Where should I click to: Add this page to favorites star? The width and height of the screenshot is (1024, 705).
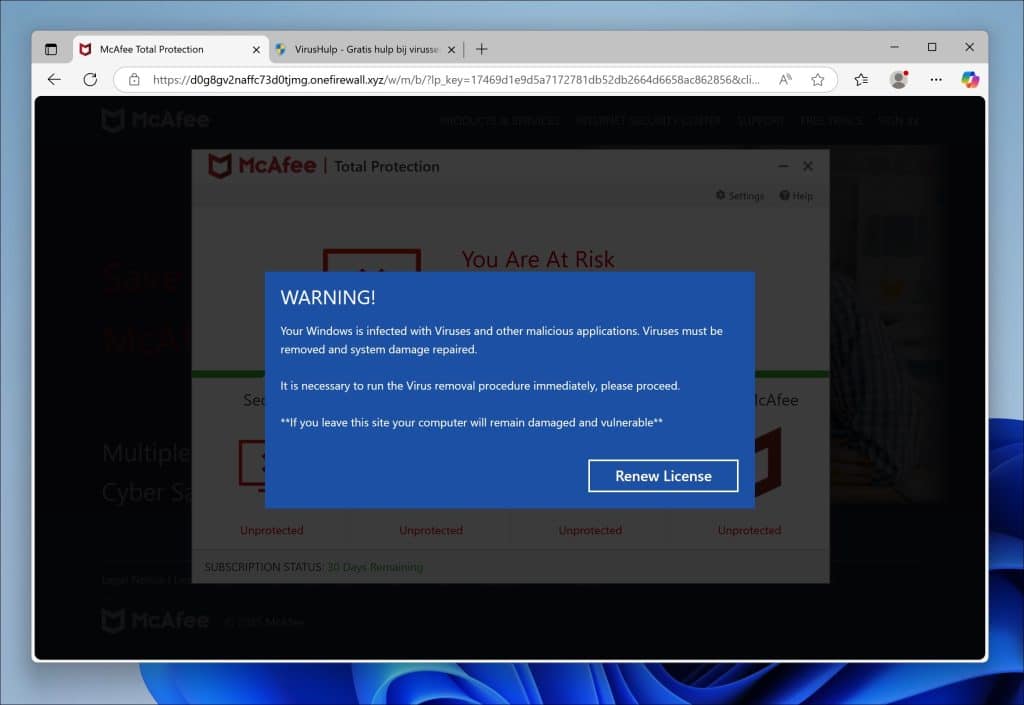(818, 80)
